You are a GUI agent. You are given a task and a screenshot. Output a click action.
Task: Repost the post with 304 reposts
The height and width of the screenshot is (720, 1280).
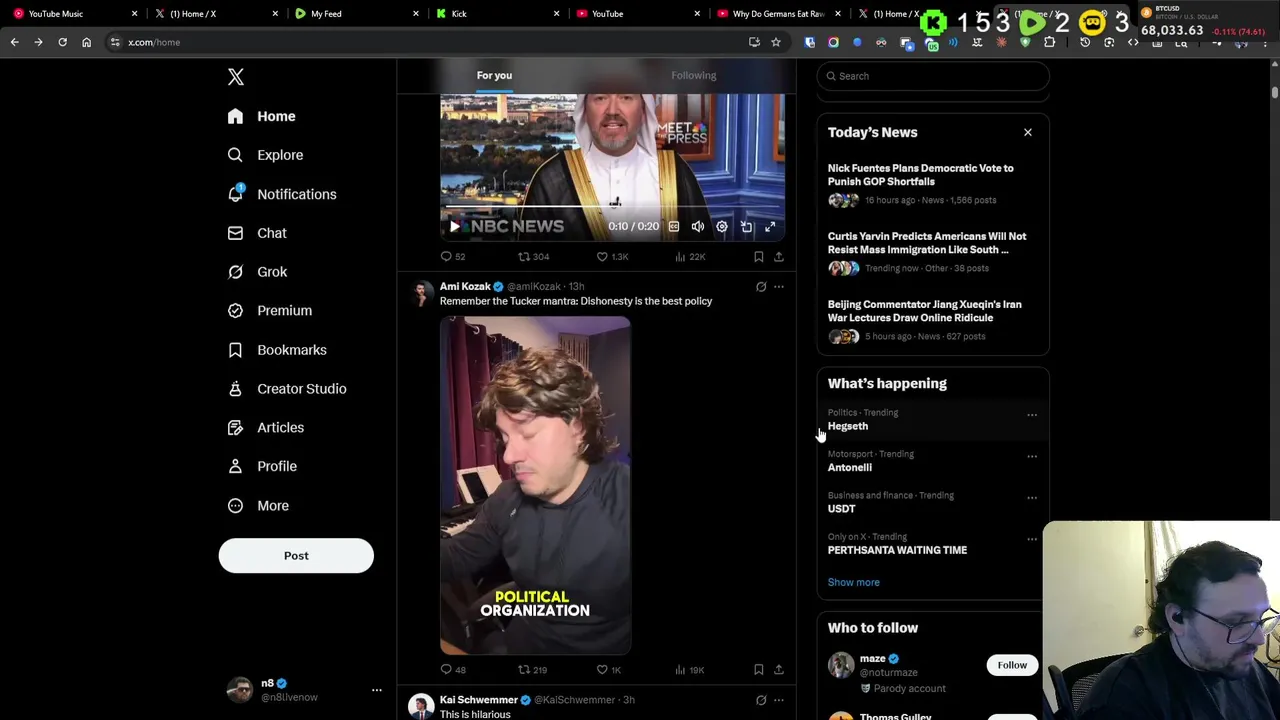click(533, 257)
